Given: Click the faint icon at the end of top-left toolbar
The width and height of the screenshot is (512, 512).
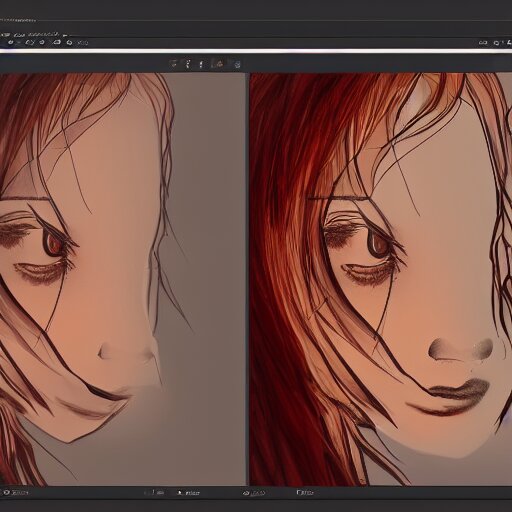Looking at the screenshot, I should point(83,43).
